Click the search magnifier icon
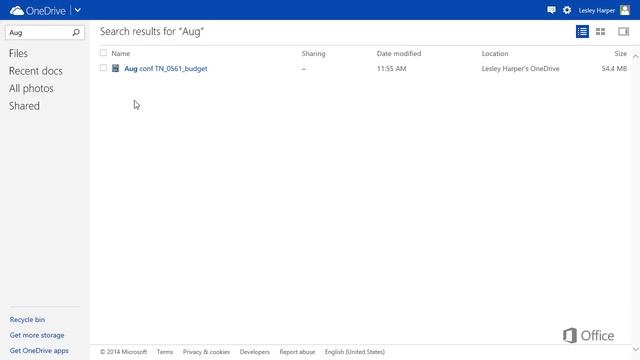Image resolution: width=640 pixels, height=360 pixels. tap(76, 32)
